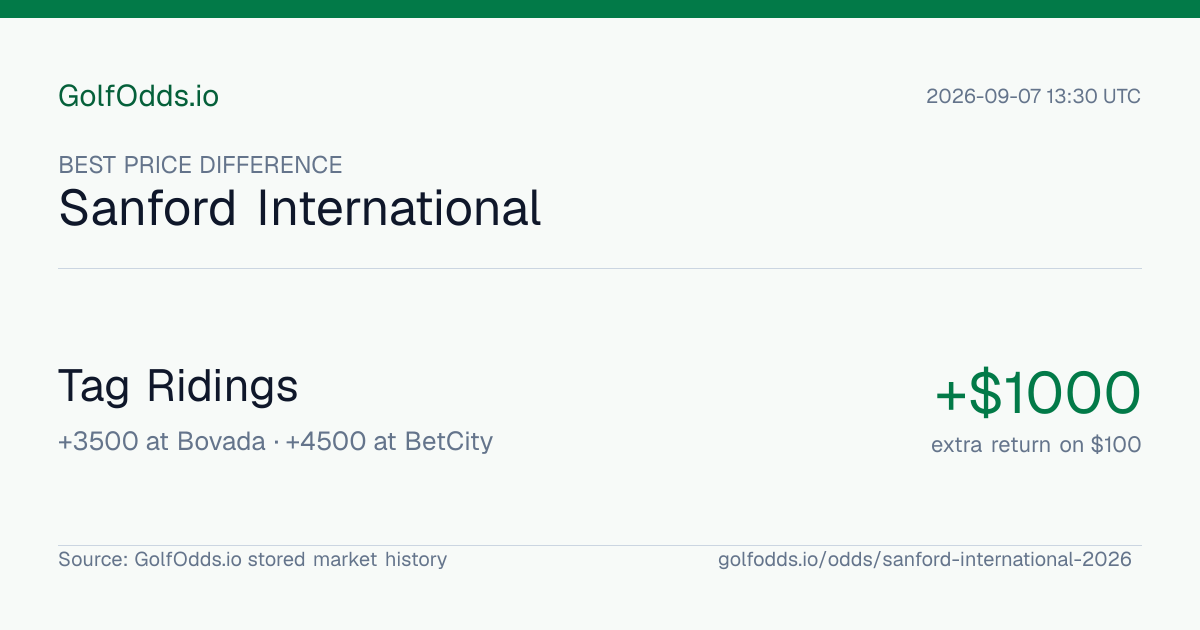Click the 'Source:' label in the footer
This screenshot has width=1200, height=630.
pyautogui.click(x=93, y=559)
